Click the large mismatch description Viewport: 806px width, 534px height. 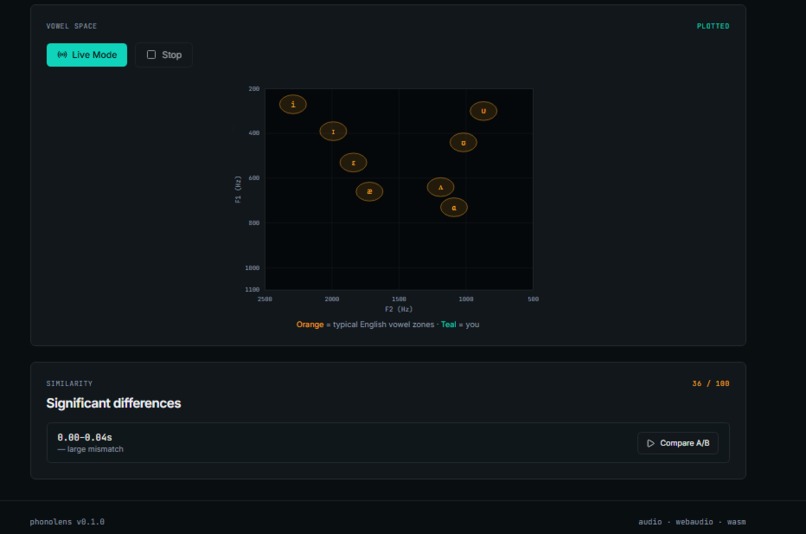click(x=90, y=449)
